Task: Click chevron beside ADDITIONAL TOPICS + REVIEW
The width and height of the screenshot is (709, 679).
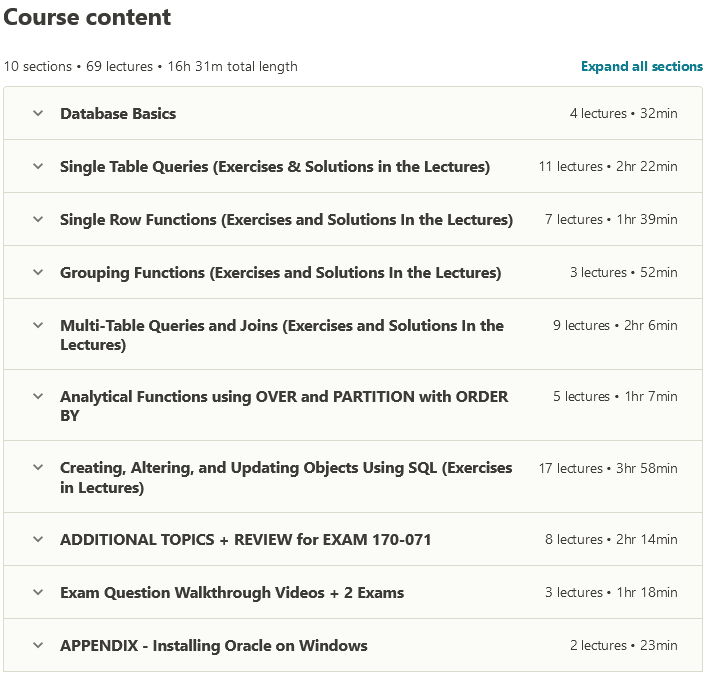Action: click(38, 540)
